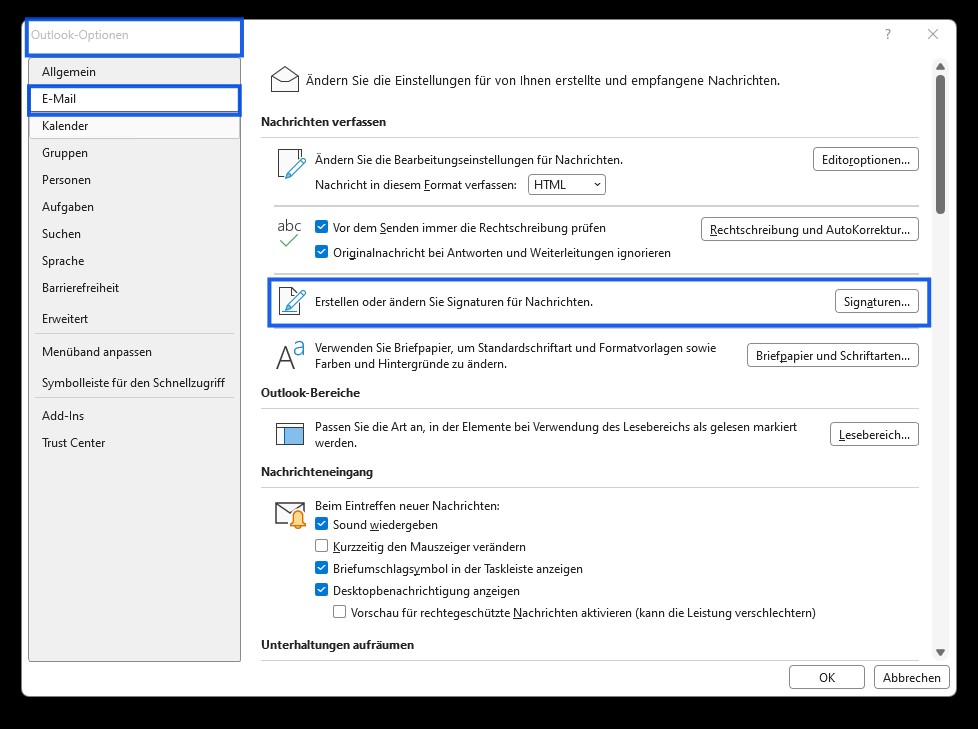Open 'Rechtschreibung und AutoKorrektur' settings

click(x=810, y=229)
